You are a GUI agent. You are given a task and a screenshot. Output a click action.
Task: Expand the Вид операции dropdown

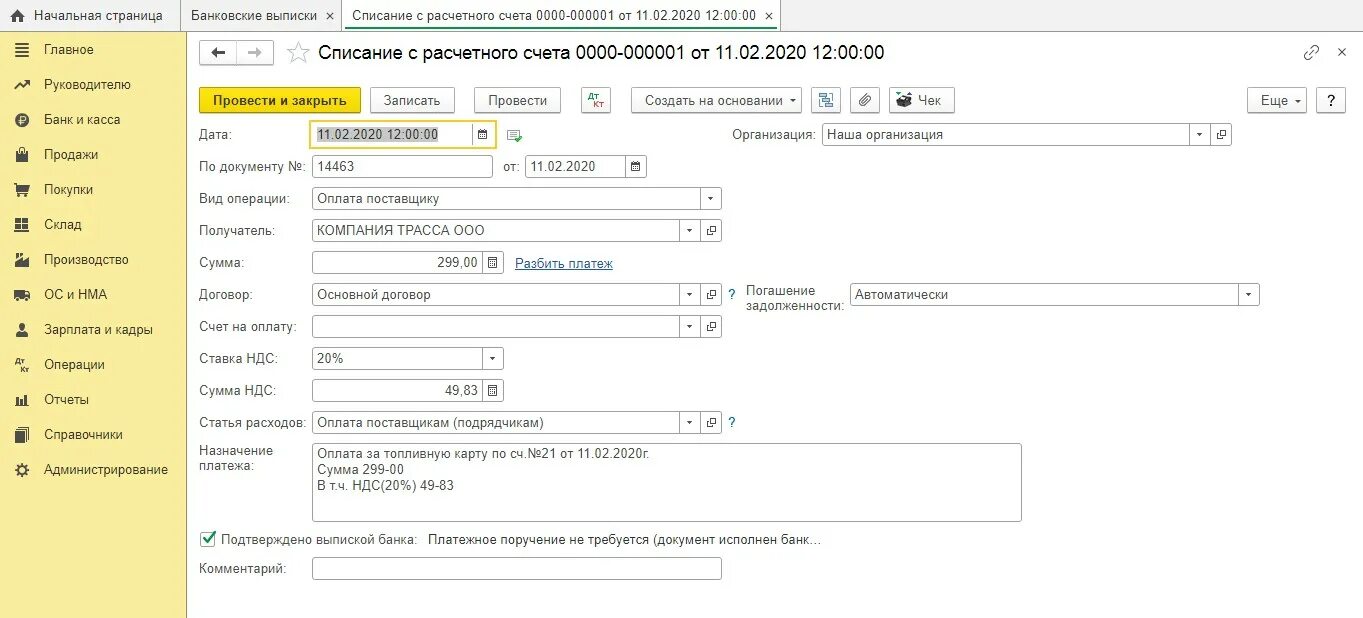tap(711, 198)
